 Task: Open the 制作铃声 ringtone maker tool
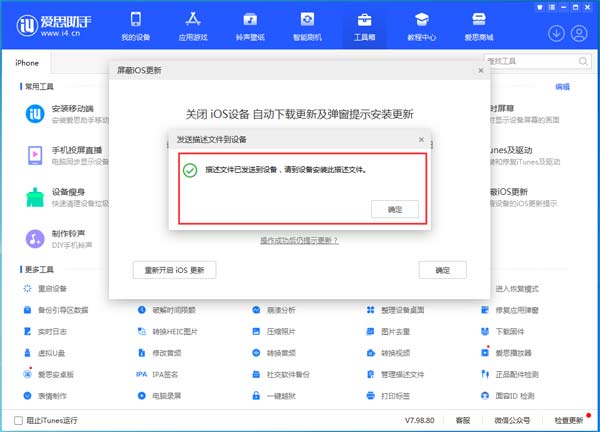click(x=59, y=239)
